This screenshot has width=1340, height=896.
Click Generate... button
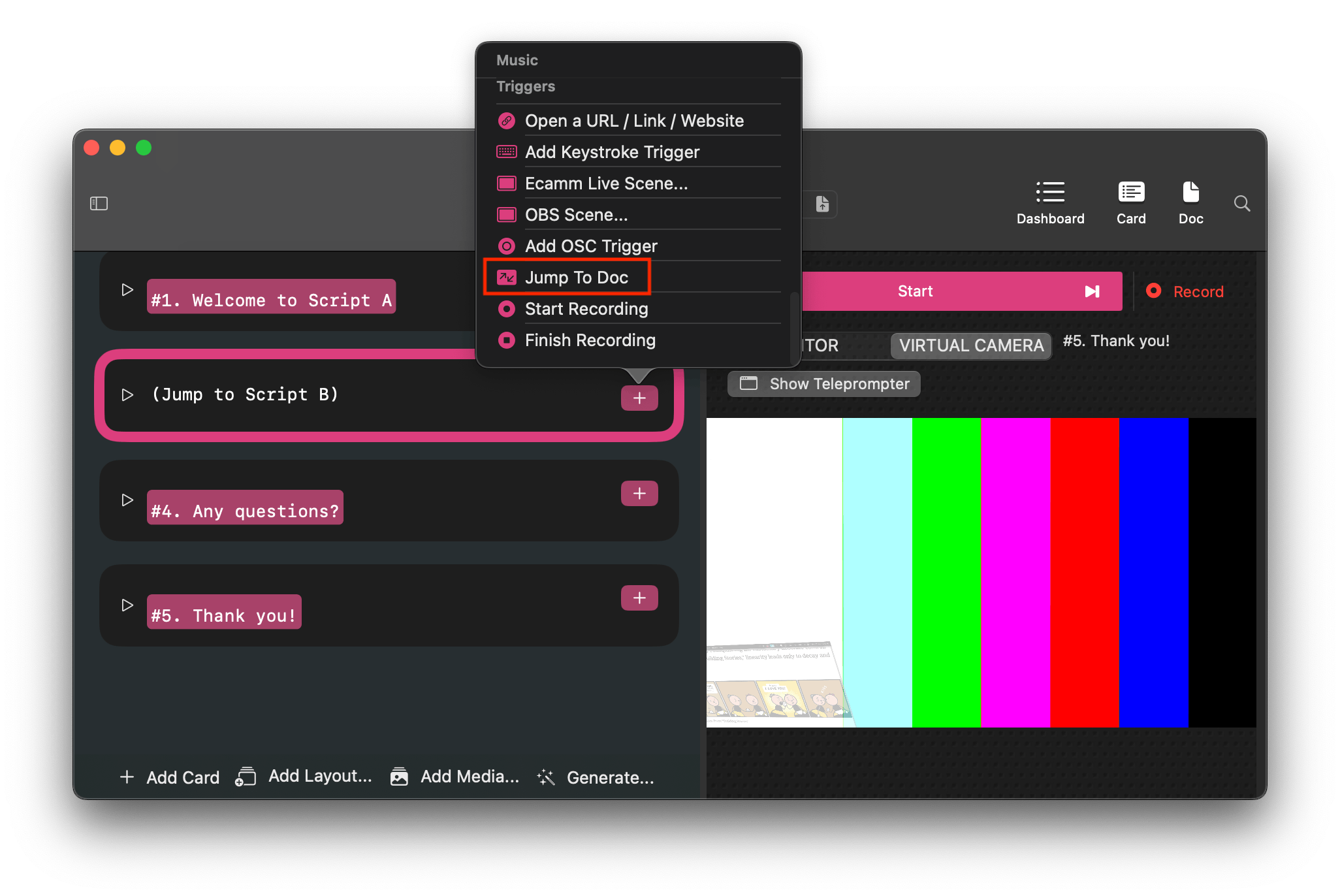pyautogui.click(x=596, y=777)
